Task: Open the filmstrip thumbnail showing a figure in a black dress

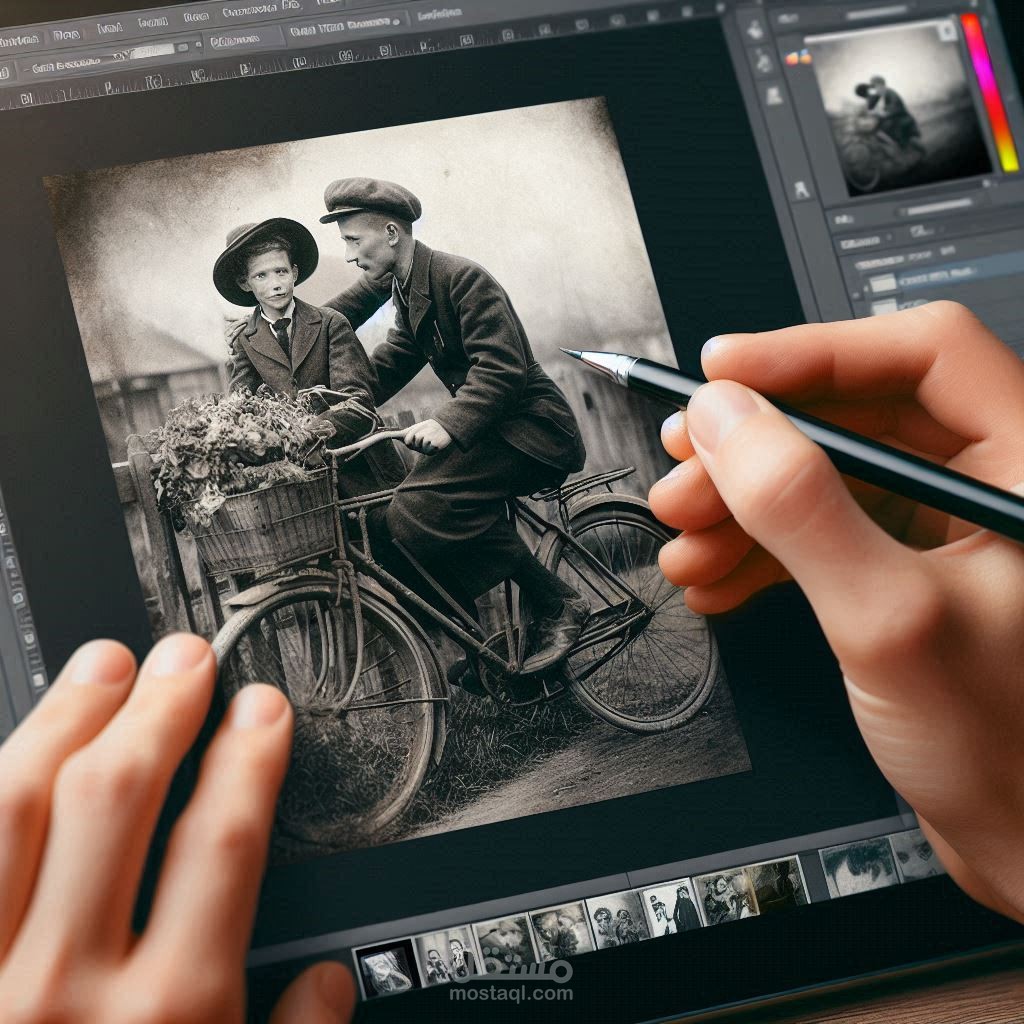Action: tap(671, 908)
